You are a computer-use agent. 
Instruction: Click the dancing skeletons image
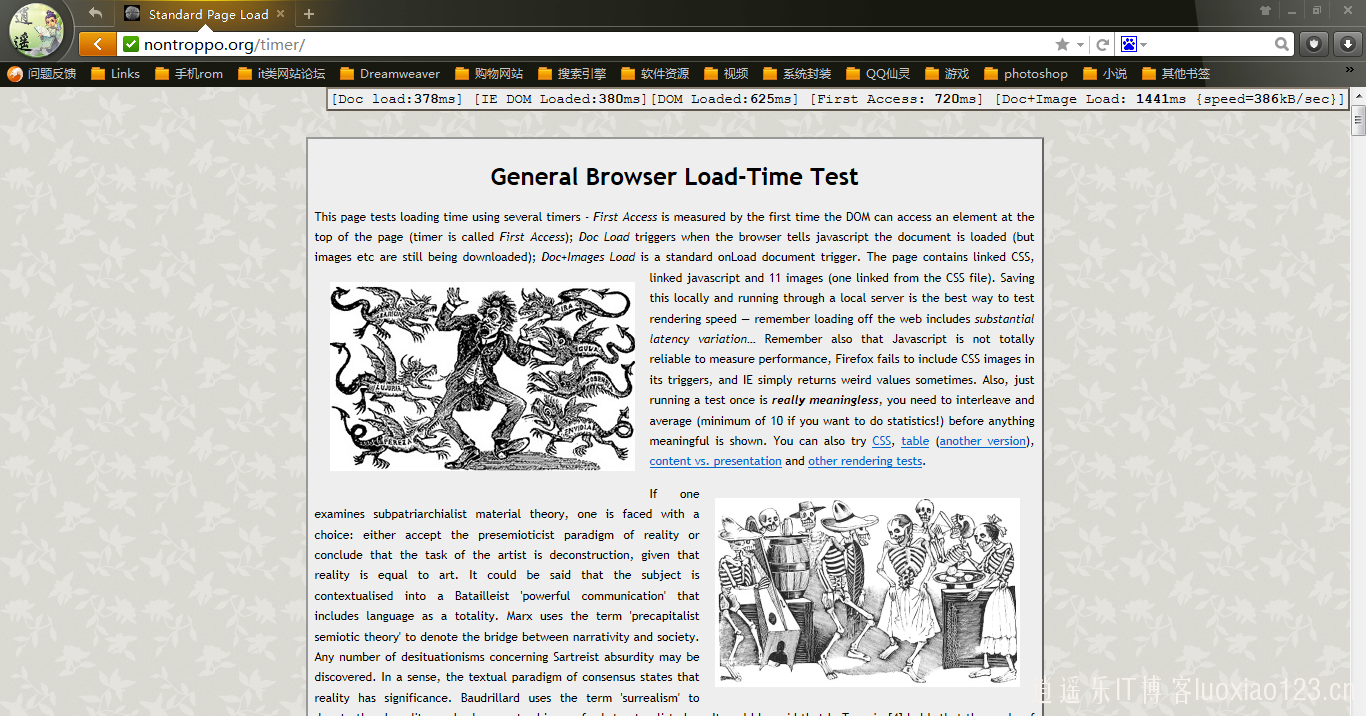point(867,592)
